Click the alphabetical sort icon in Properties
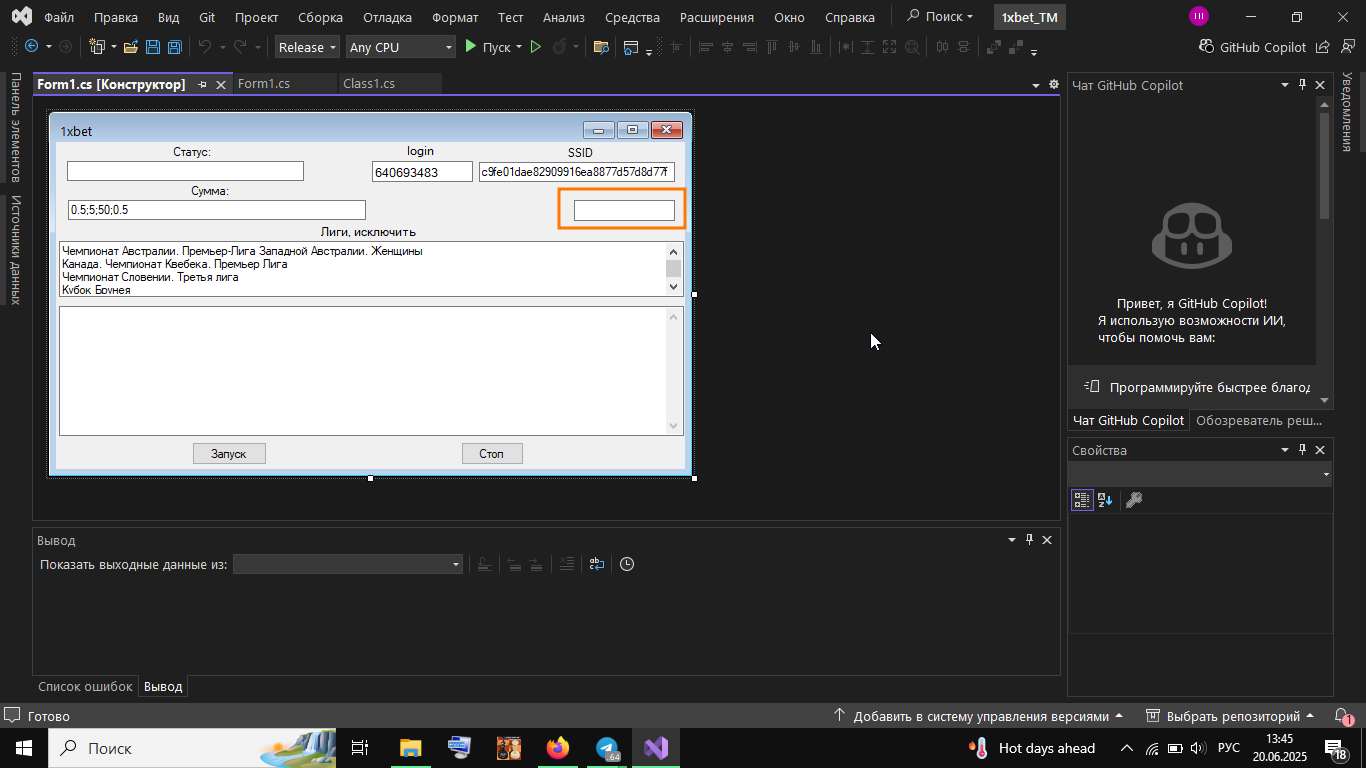The height and width of the screenshot is (768, 1366). pos(1105,500)
